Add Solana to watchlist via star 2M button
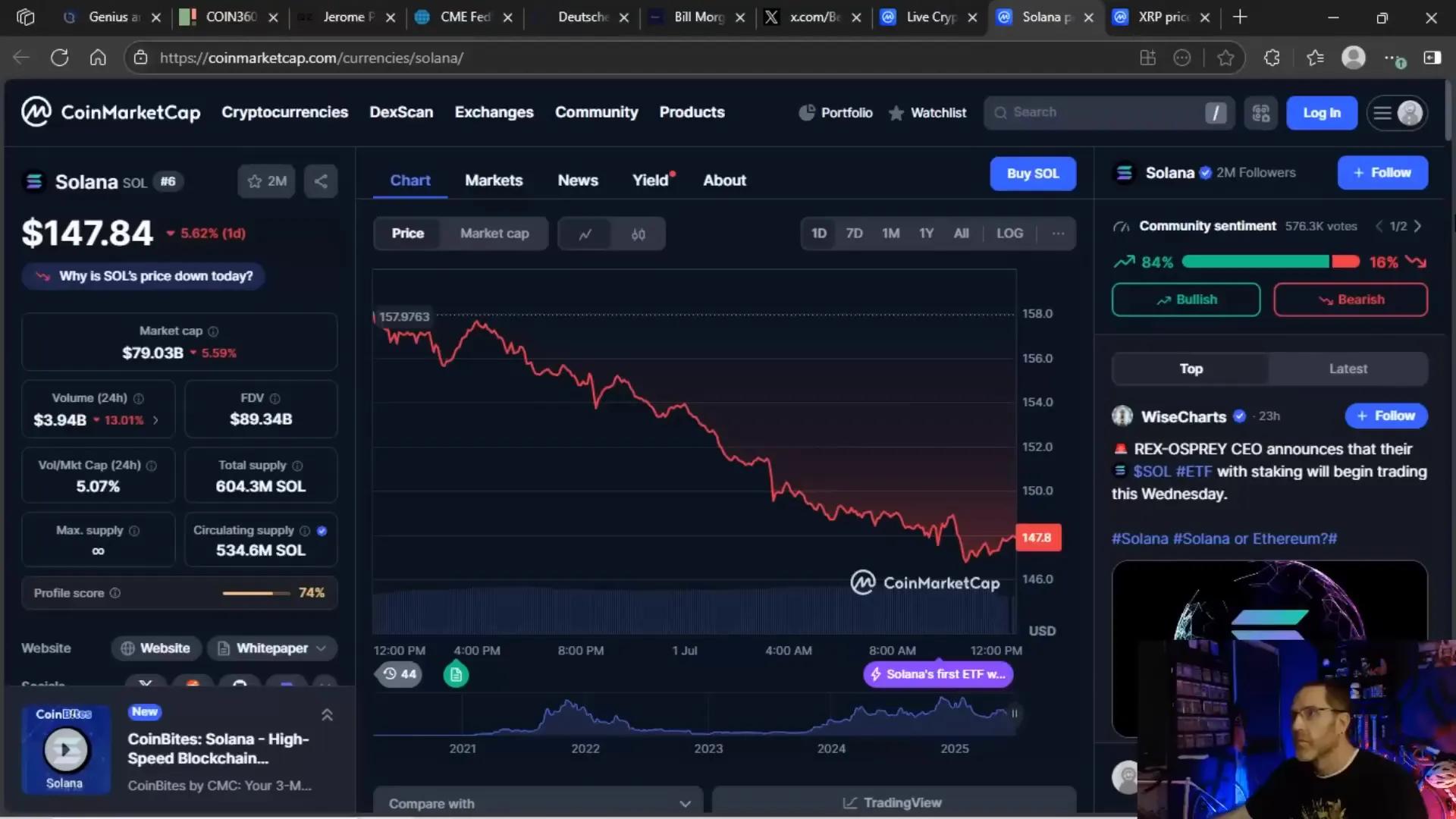The height and width of the screenshot is (819, 1456). coord(266,181)
